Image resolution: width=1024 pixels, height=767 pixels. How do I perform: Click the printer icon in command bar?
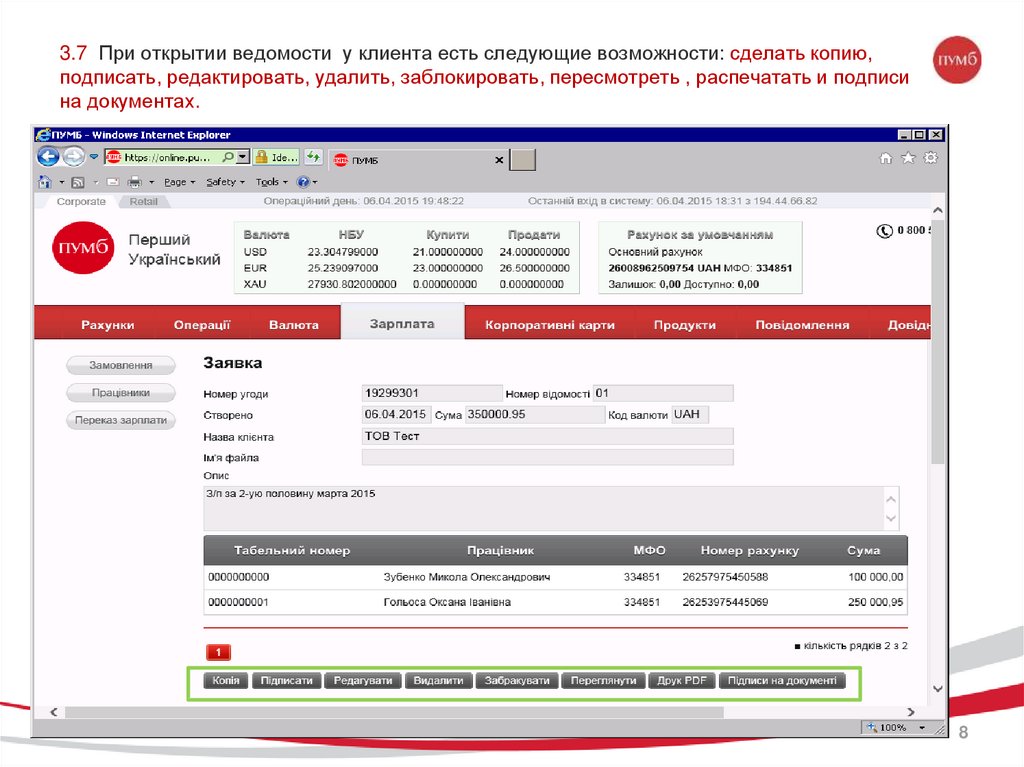click(135, 182)
